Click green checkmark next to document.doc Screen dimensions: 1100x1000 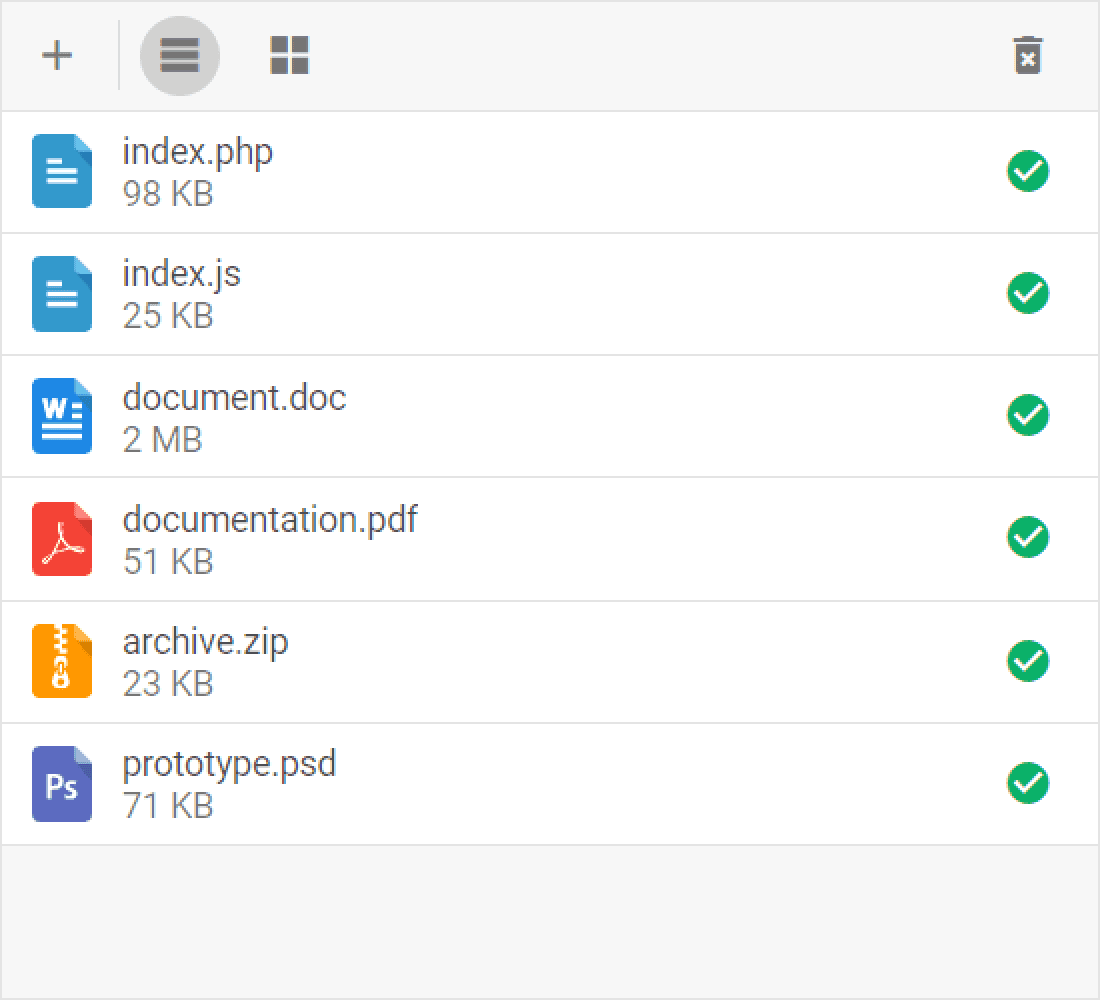coord(1028,415)
